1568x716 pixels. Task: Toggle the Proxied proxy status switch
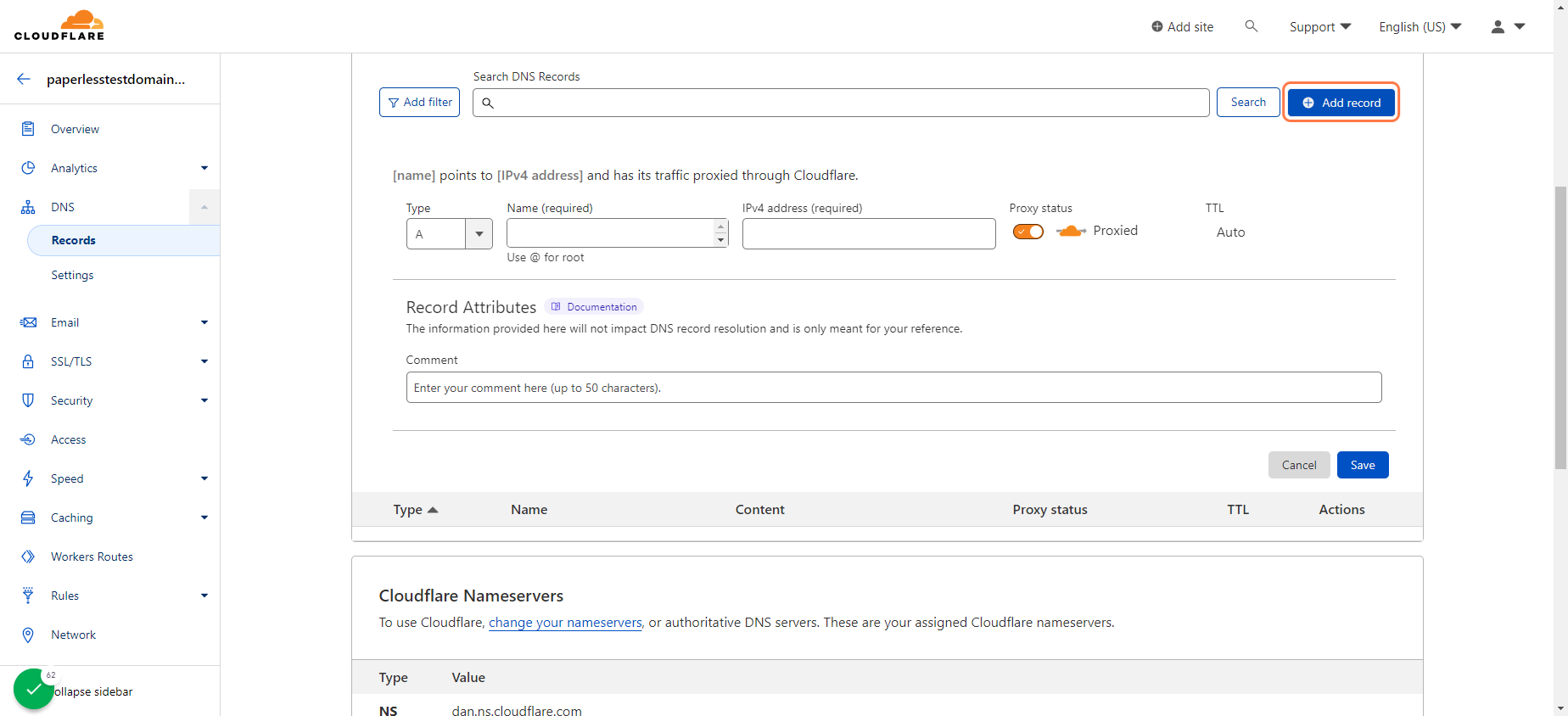tap(1028, 232)
